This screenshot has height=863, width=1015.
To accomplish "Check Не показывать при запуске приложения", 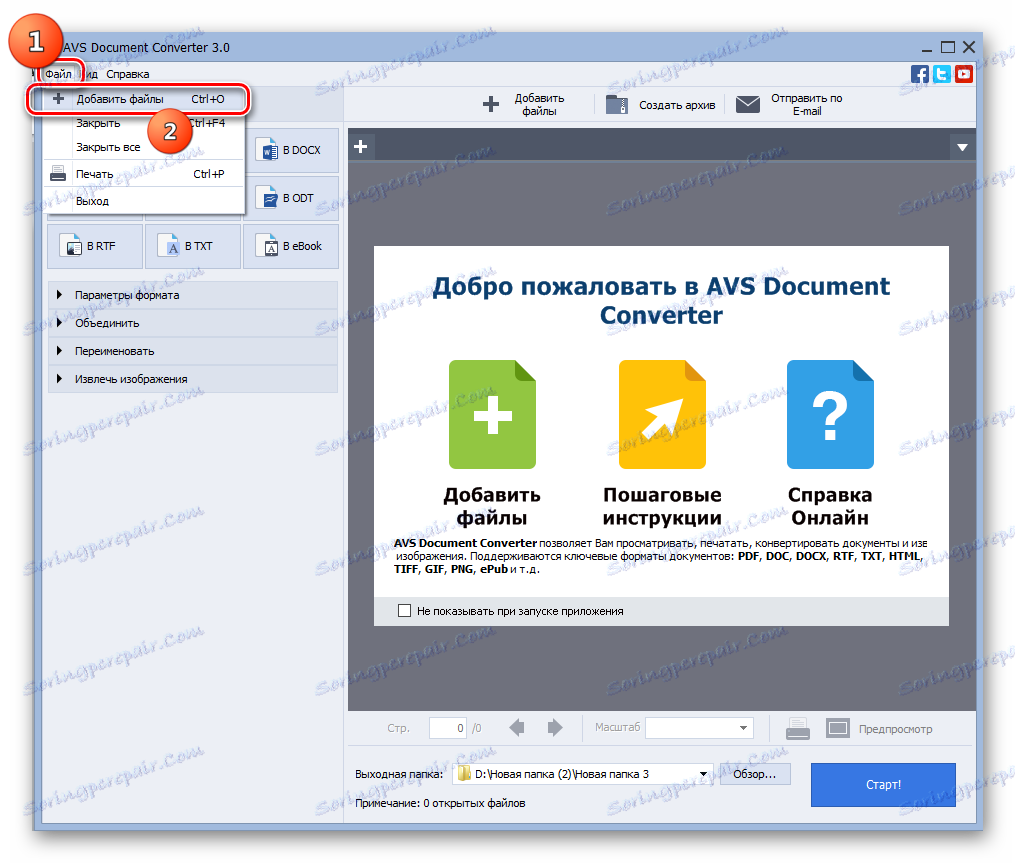I will [405, 611].
